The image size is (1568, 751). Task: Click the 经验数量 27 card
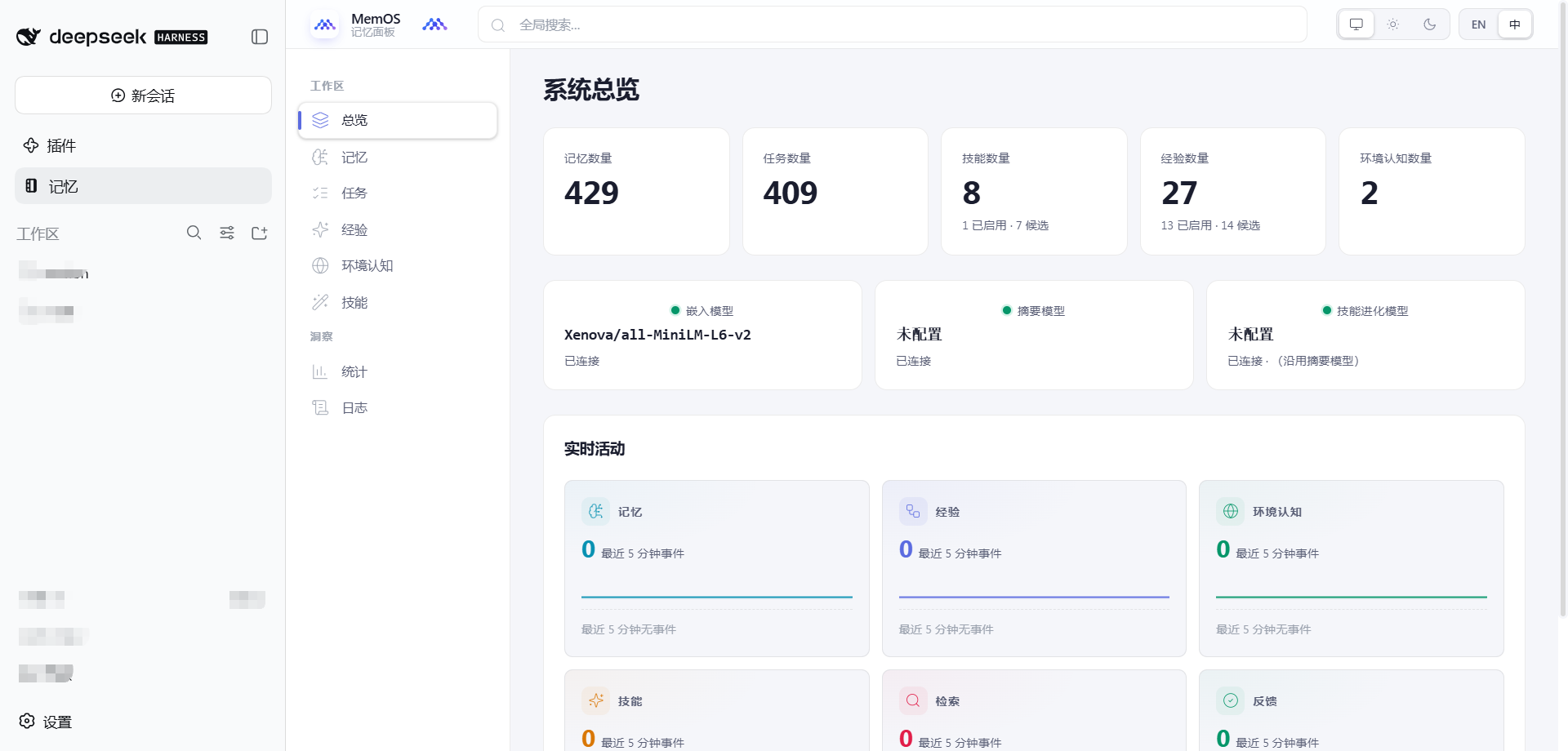[x=1233, y=192]
